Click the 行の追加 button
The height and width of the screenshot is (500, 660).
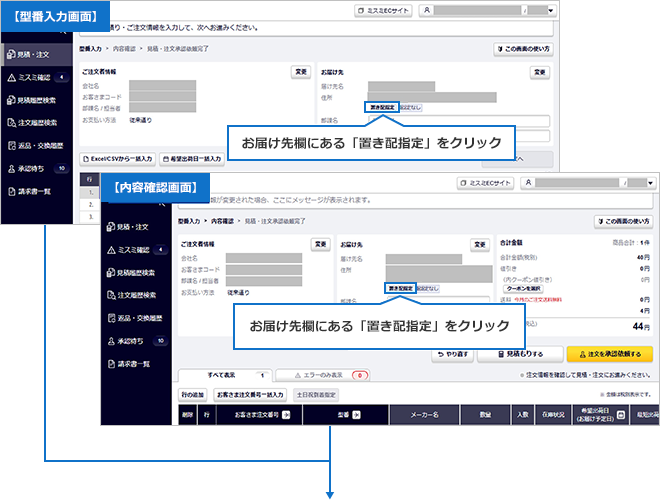192,395
